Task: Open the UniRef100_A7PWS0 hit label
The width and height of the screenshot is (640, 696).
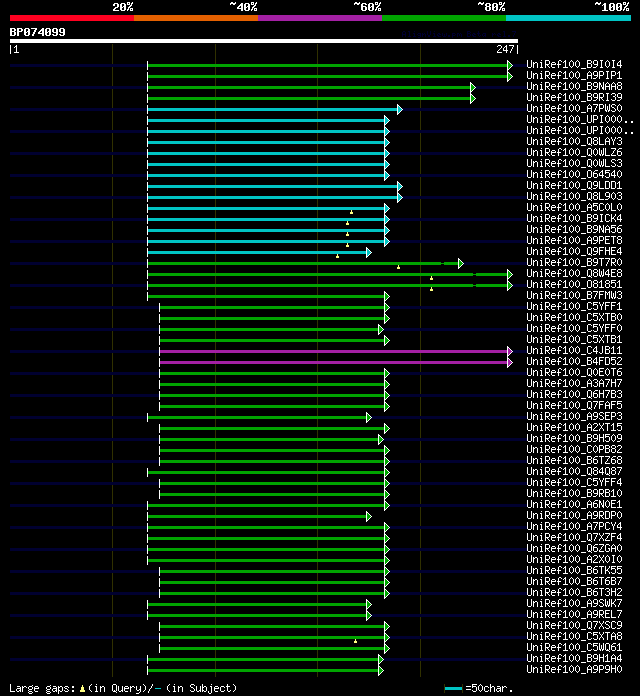Action: 574,108
